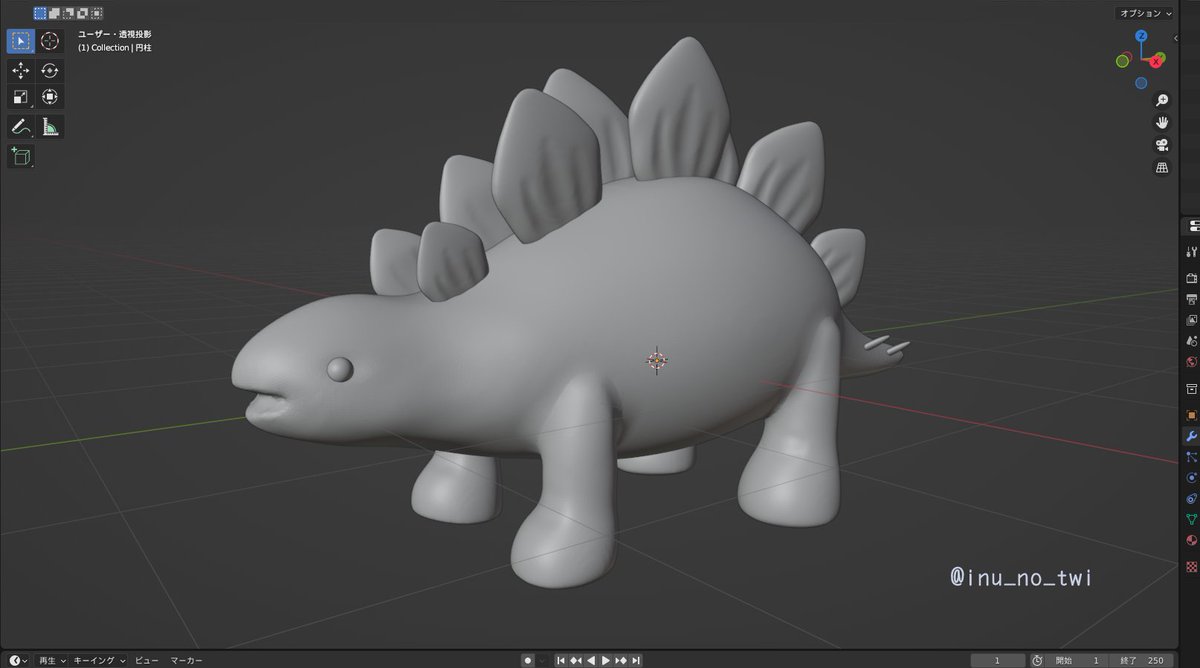Open the timeline editor type dropdown
The height and width of the screenshot is (668, 1200).
coord(18,660)
